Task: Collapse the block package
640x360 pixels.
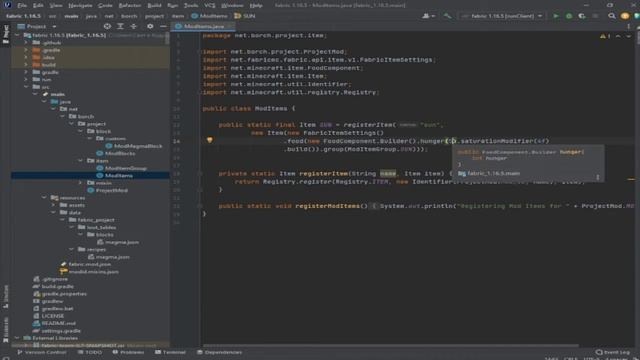Action: [x=80, y=131]
